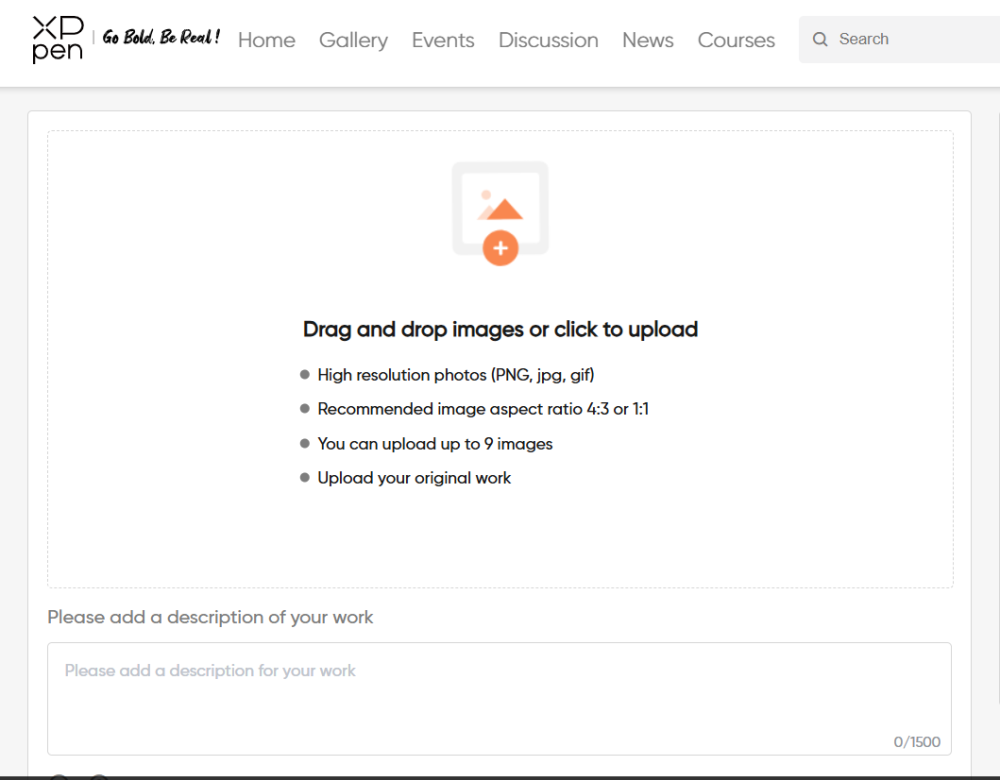Click the 0/1500 character counter
The height and width of the screenshot is (780, 1000).
pyautogui.click(x=917, y=742)
